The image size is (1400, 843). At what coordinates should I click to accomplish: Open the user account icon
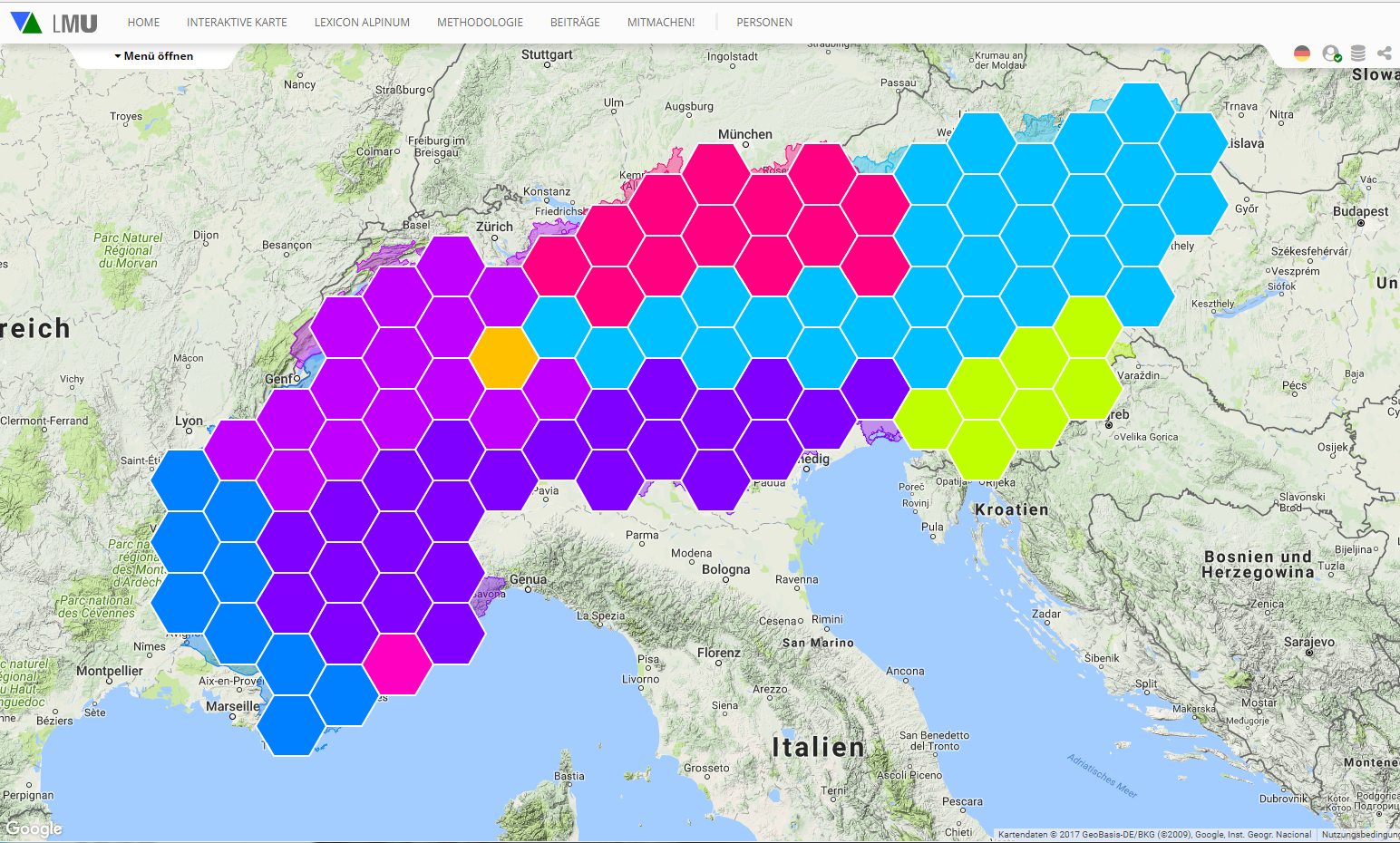tap(1330, 53)
